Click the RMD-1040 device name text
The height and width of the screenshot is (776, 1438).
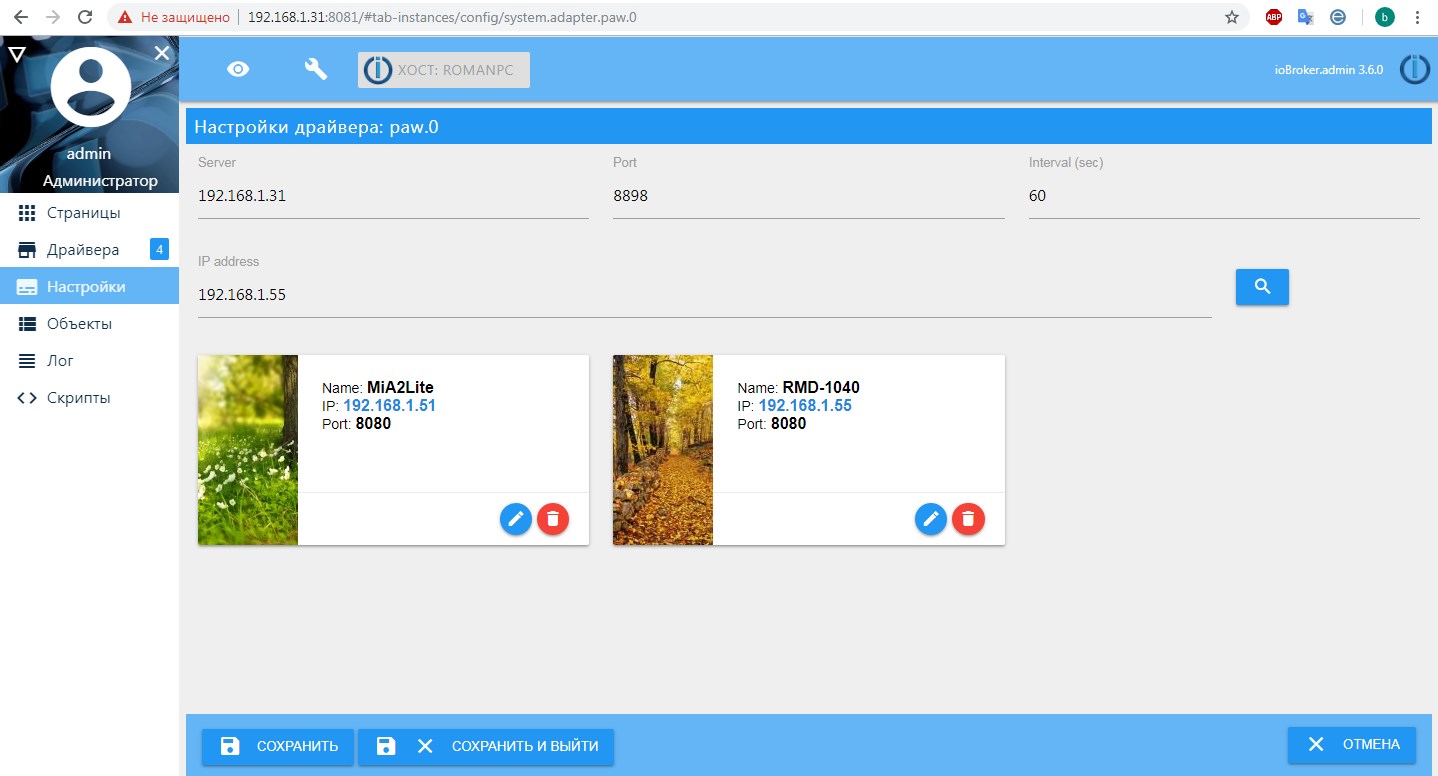pos(821,388)
